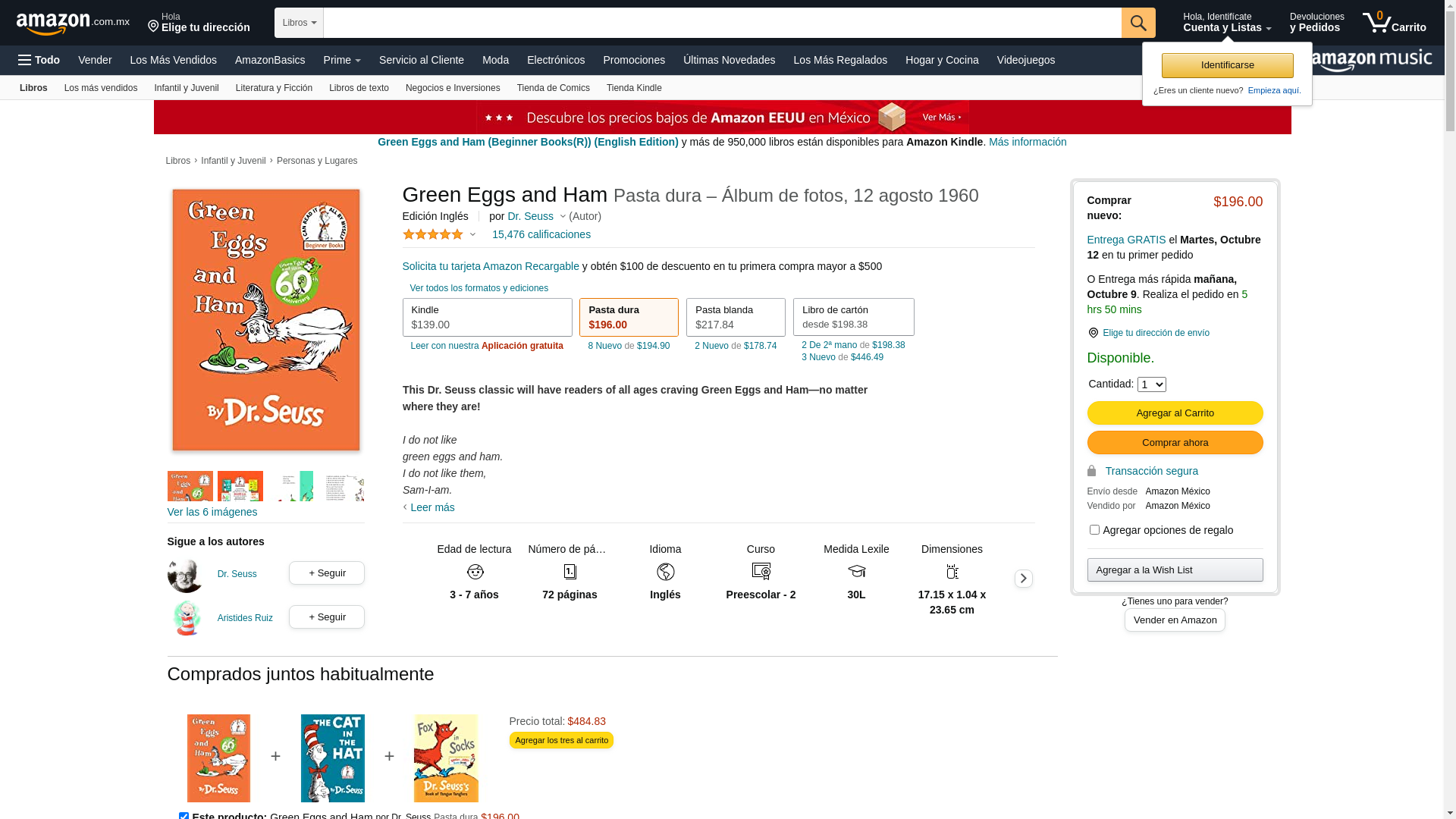Follow author Dr. Seuss

point(326,573)
